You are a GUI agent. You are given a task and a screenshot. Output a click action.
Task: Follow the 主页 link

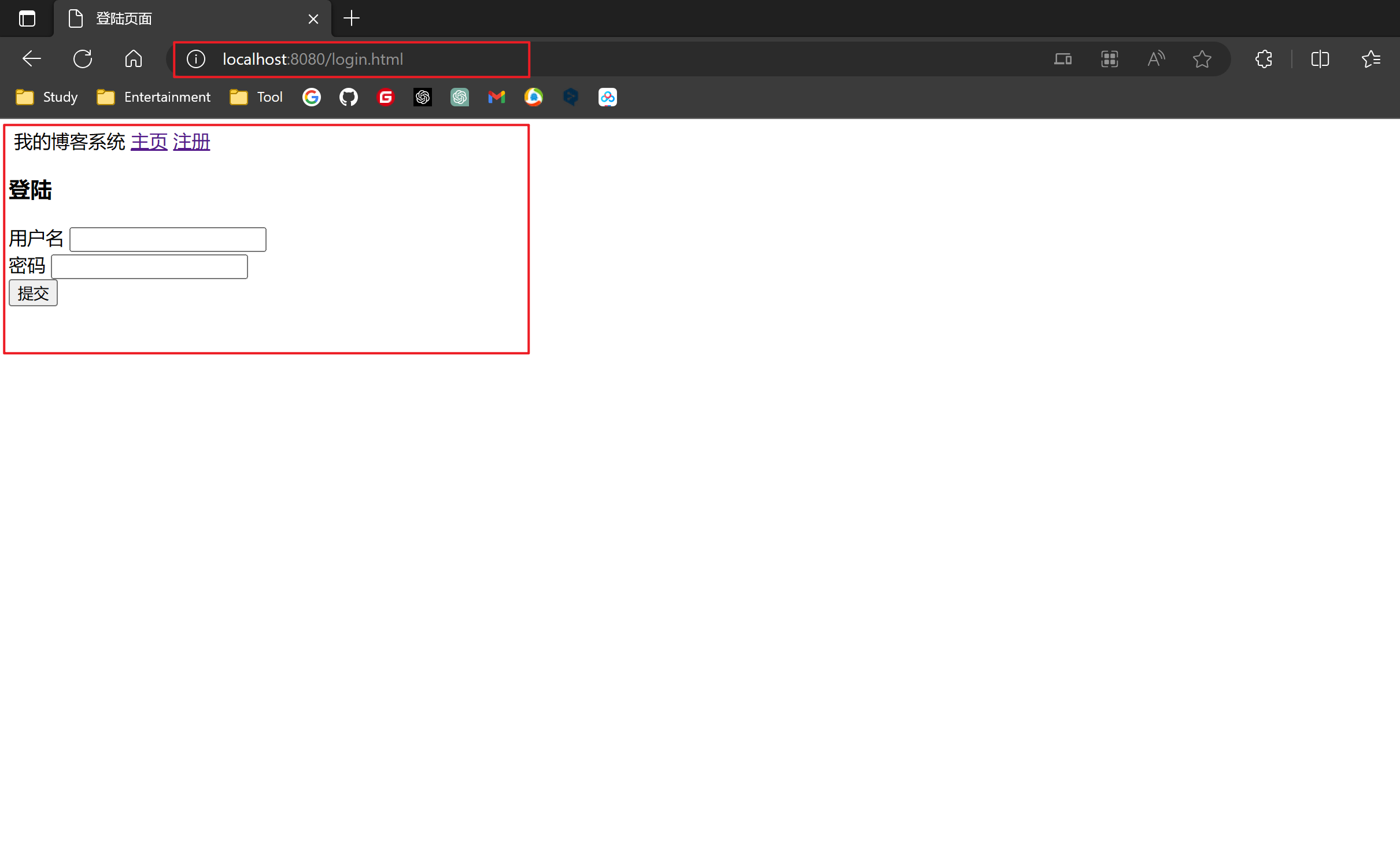149,142
